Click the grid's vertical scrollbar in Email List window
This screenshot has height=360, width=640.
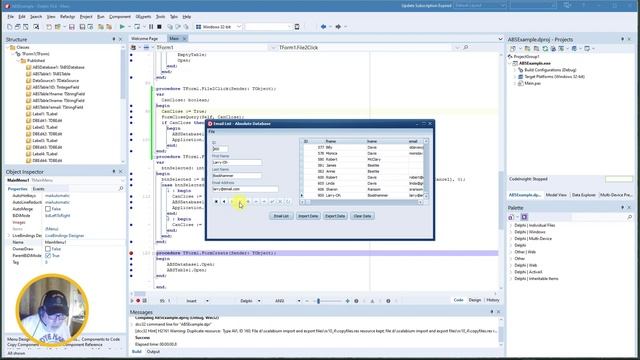tap(426, 169)
